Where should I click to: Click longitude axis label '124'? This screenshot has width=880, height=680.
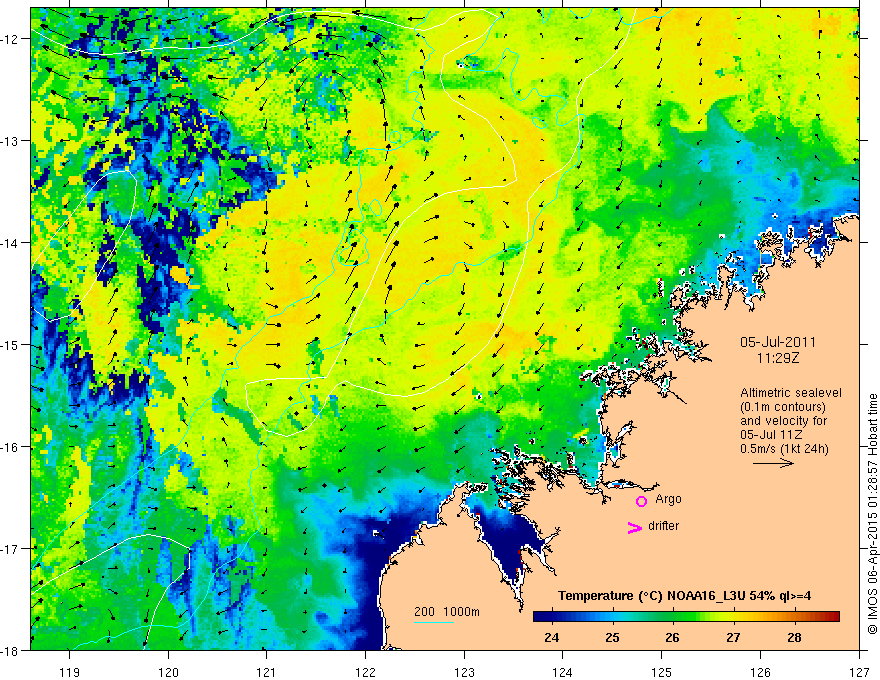(563, 672)
